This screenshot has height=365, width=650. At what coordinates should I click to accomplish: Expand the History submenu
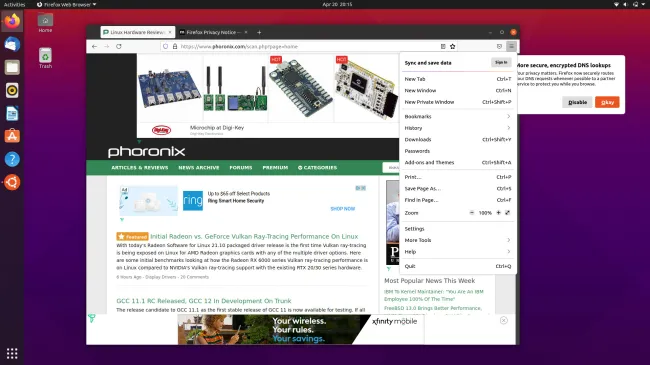point(457,128)
